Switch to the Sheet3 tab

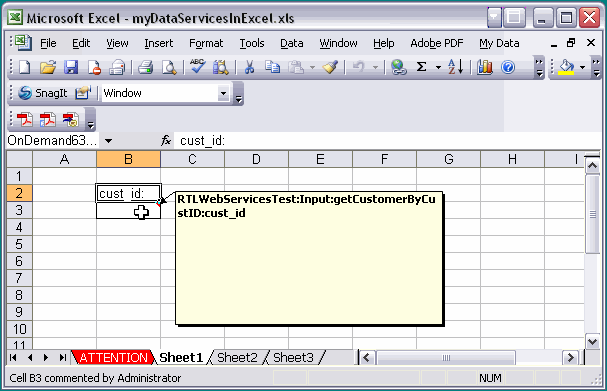(293, 358)
